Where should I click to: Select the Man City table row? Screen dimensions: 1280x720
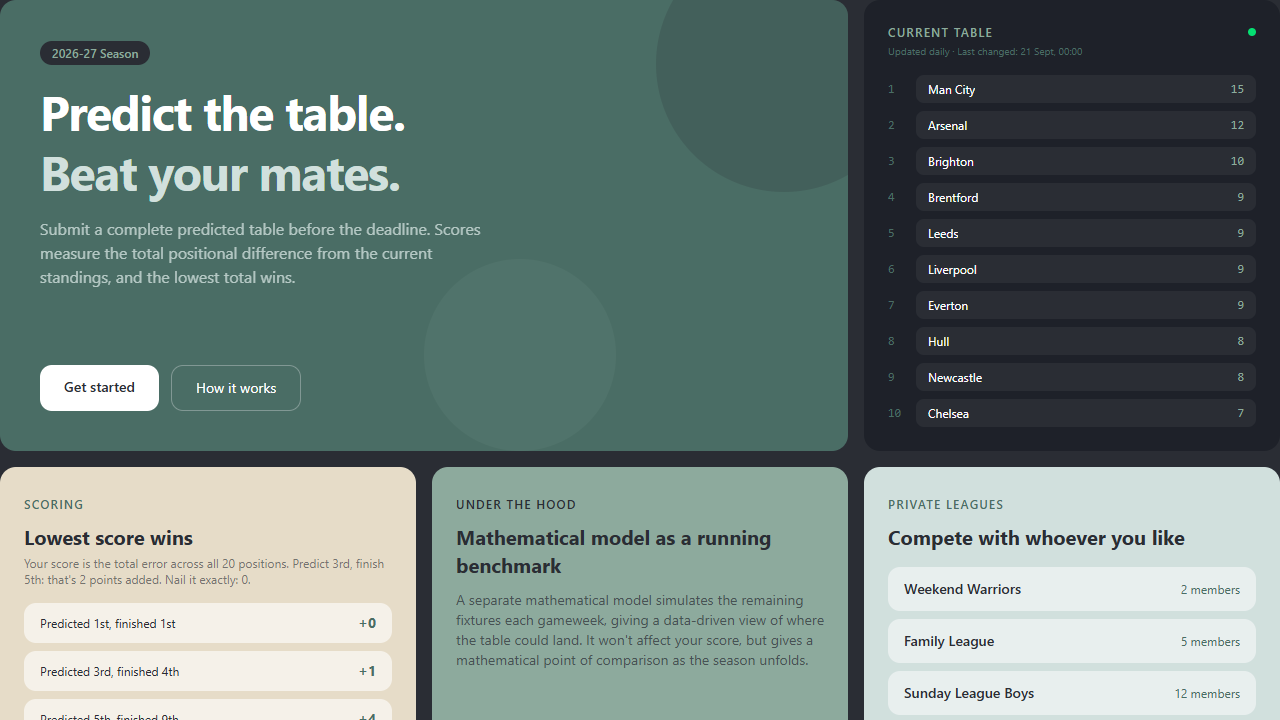pos(1085,89)
